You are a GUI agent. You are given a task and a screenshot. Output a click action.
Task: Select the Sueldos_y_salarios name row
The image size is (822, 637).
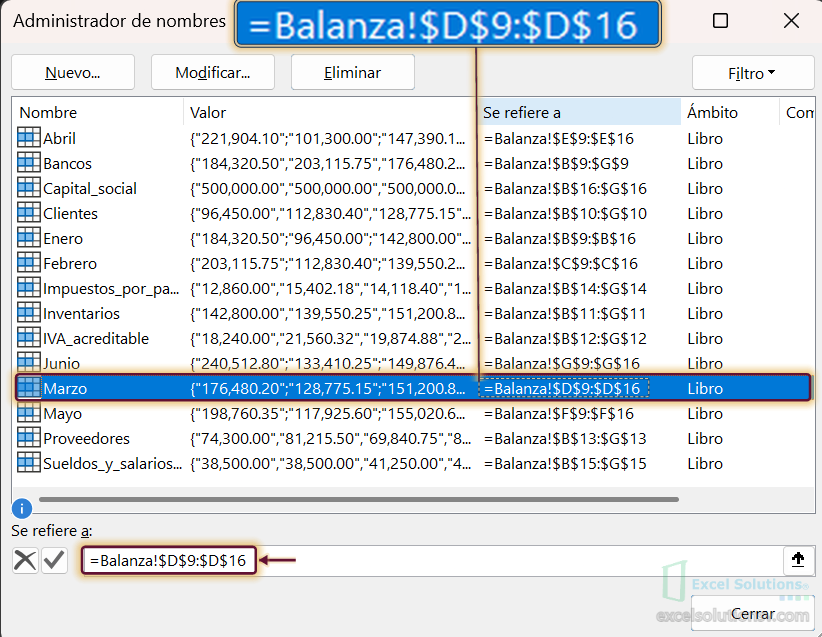(413, 463)
